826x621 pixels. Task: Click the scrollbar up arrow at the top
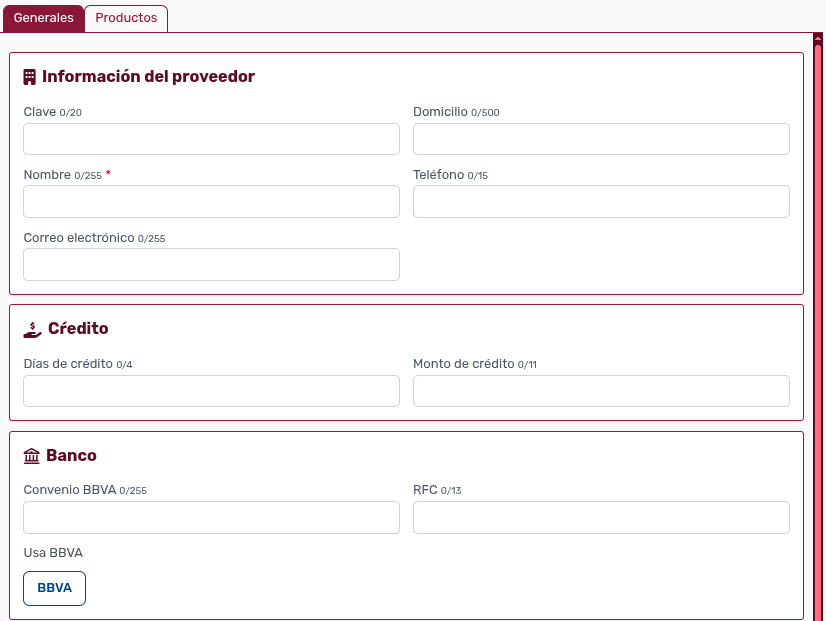tap(818, 39)
